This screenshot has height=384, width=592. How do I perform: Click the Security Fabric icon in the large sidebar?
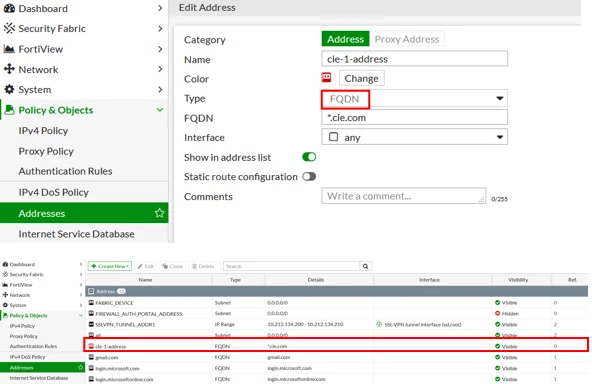9,28
